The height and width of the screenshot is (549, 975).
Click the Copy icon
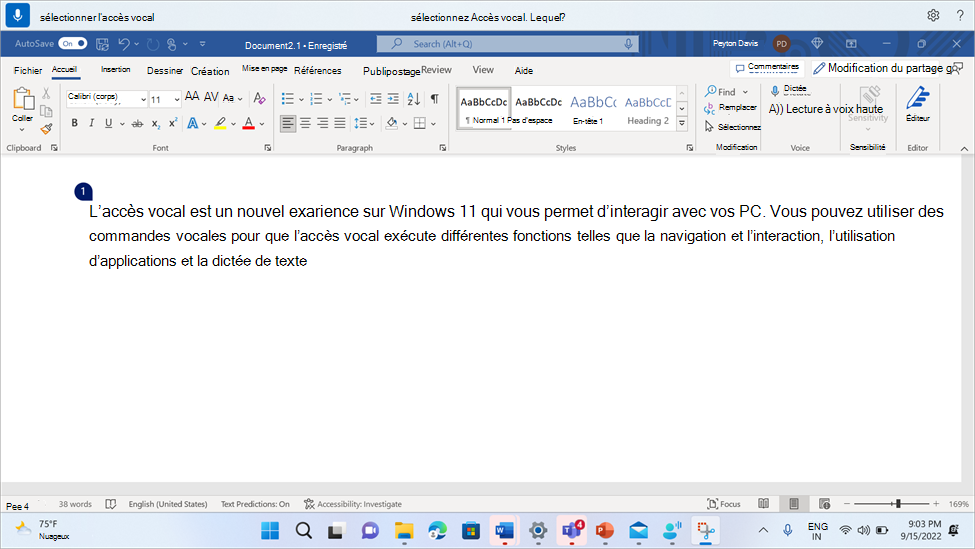pos(46,111)
